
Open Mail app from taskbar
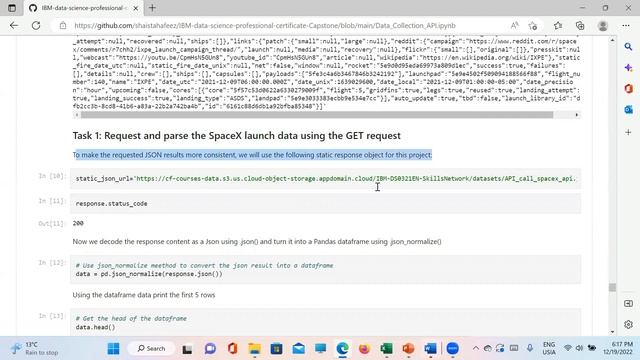pos(298,349)
